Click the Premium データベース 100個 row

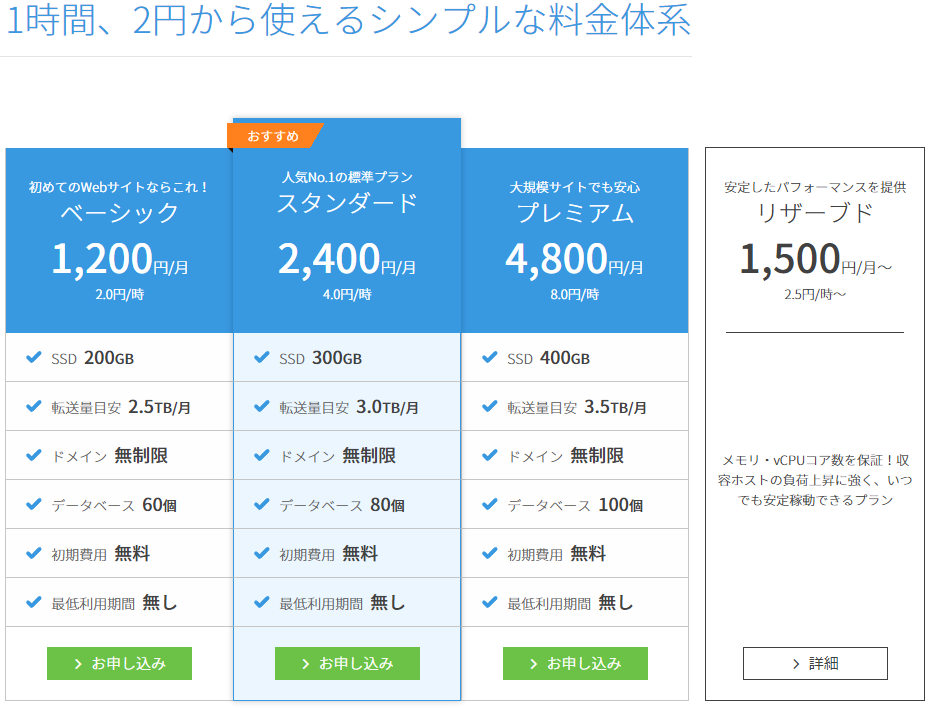[575, 505]
